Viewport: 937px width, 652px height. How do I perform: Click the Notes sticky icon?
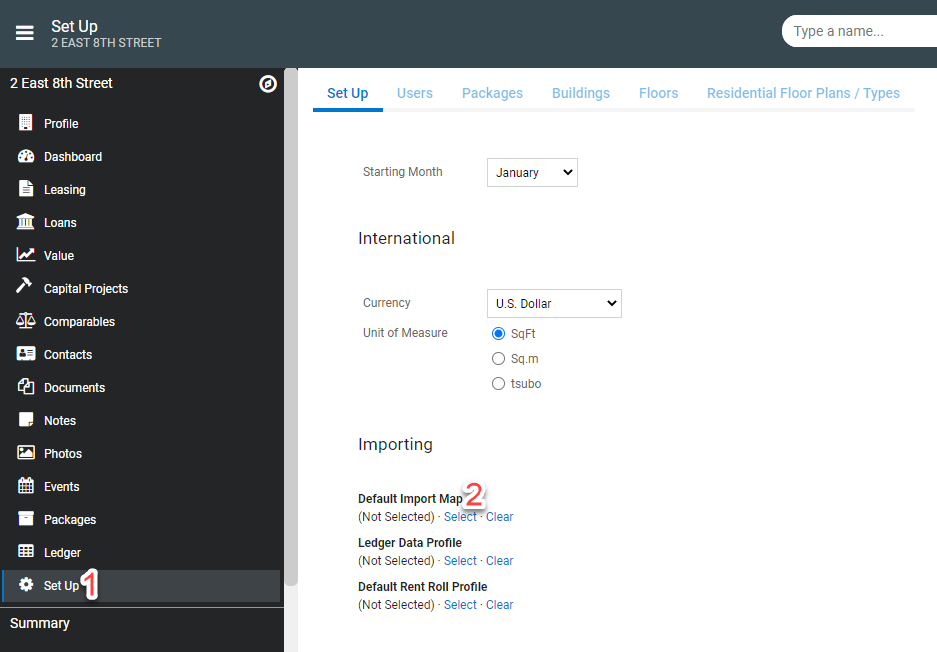tap(26, 420)
